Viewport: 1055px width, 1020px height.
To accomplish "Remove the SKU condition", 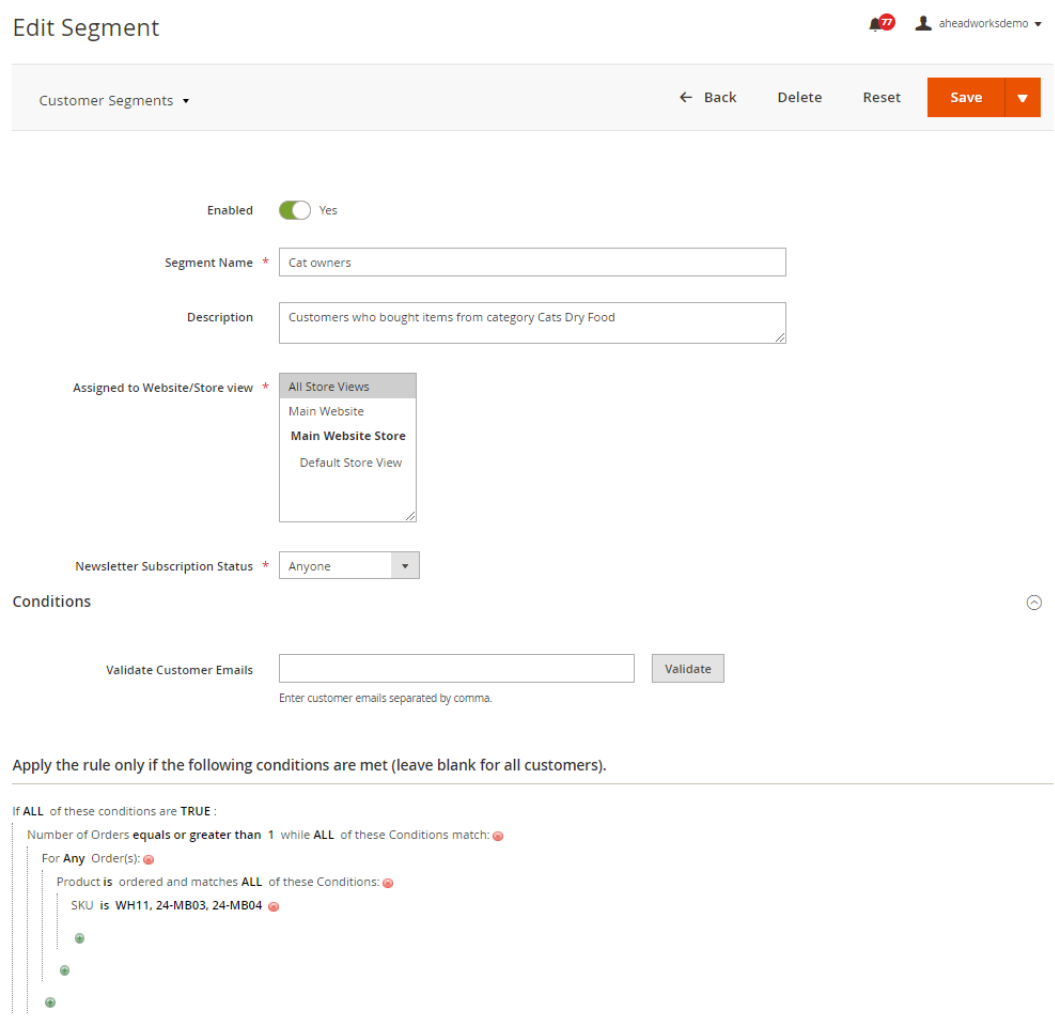I will (x=273, y=906).
